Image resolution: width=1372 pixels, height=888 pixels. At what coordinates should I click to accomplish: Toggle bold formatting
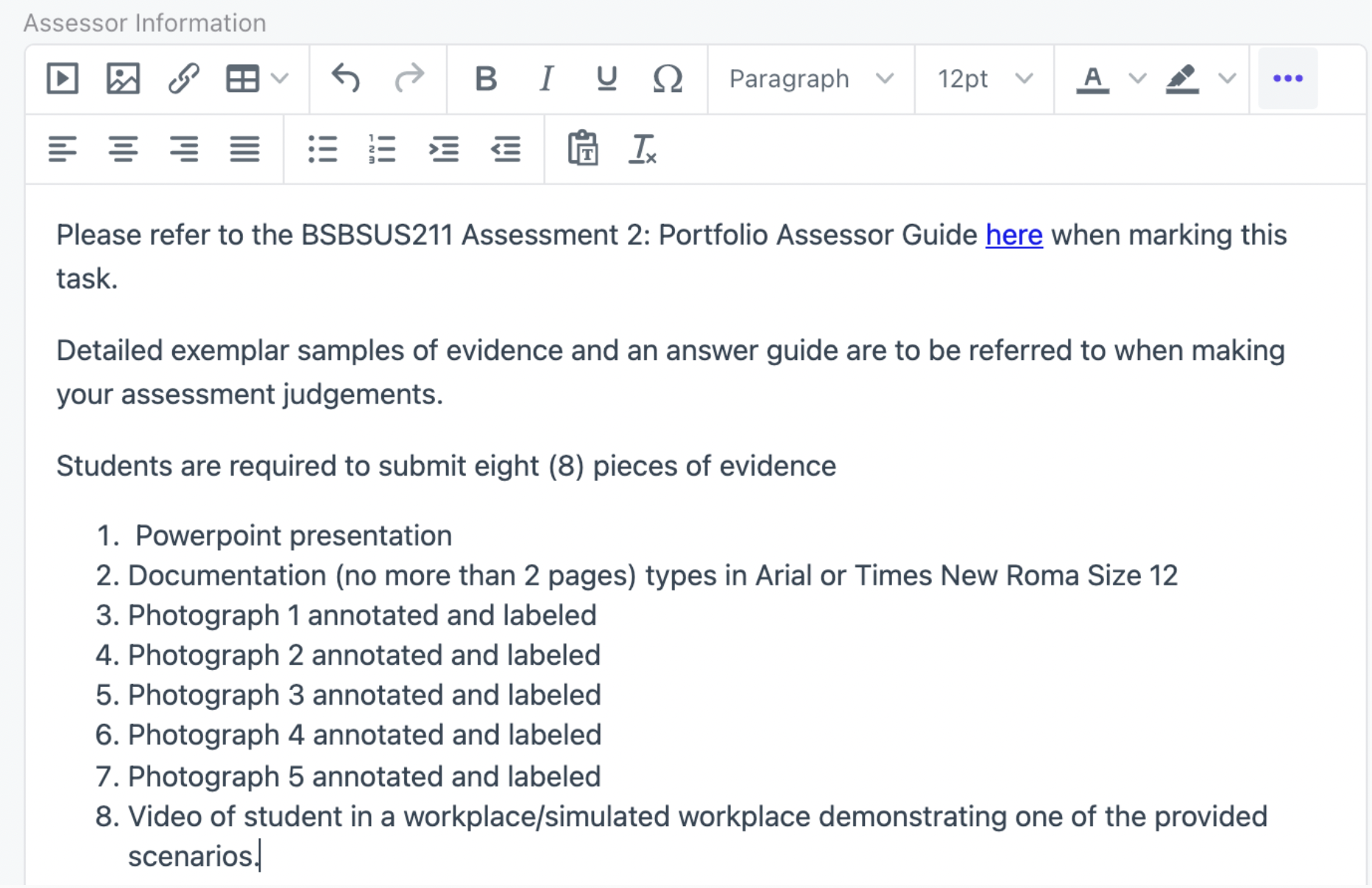point(486,79)
